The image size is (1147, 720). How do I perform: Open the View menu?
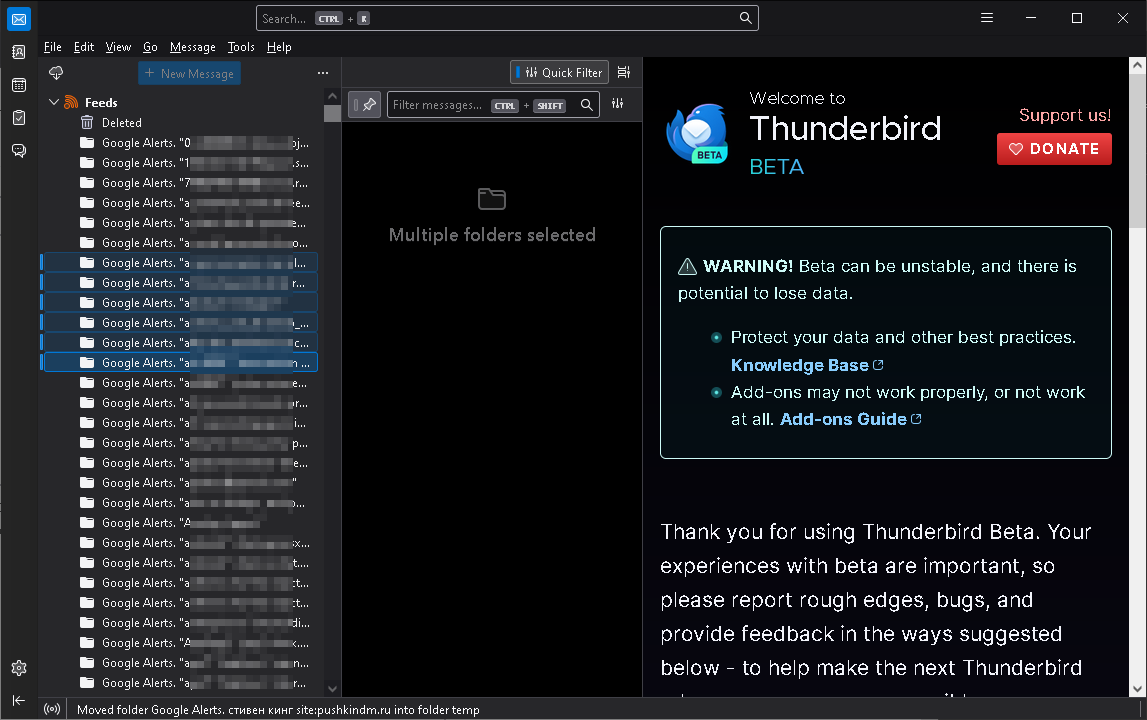tap(119, 47)
